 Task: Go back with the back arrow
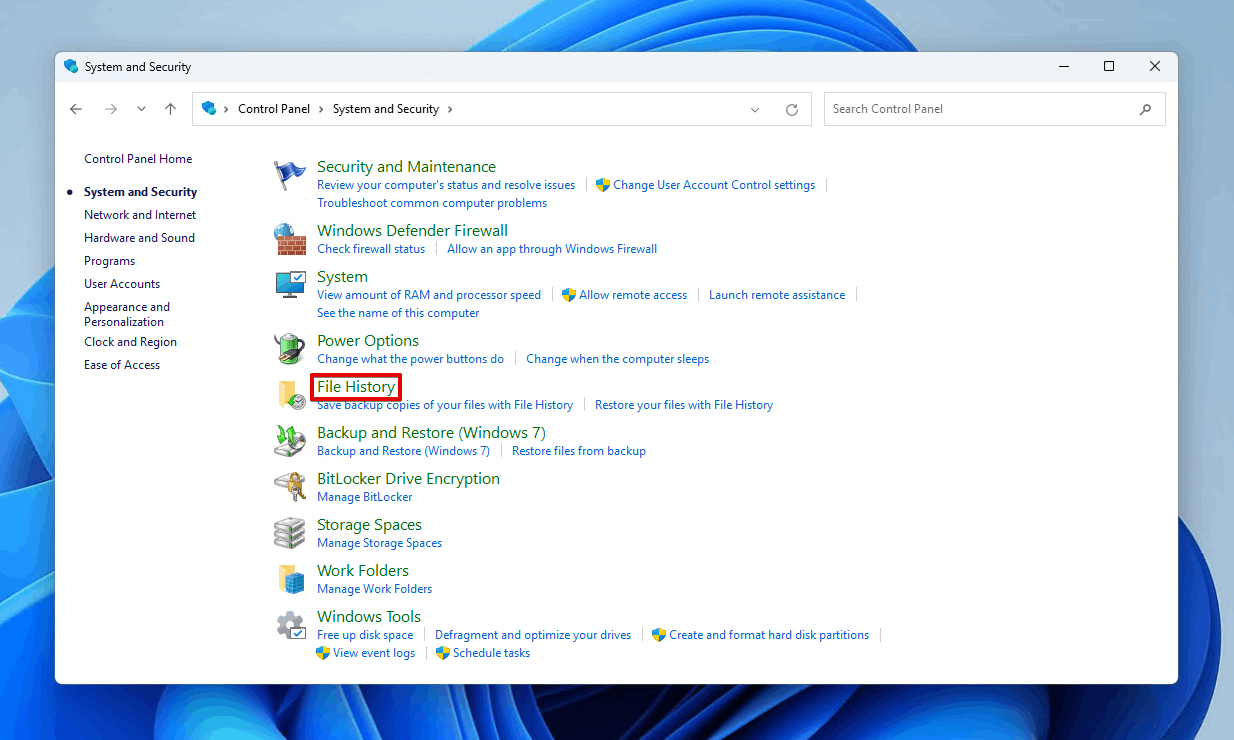click(76, 109)
